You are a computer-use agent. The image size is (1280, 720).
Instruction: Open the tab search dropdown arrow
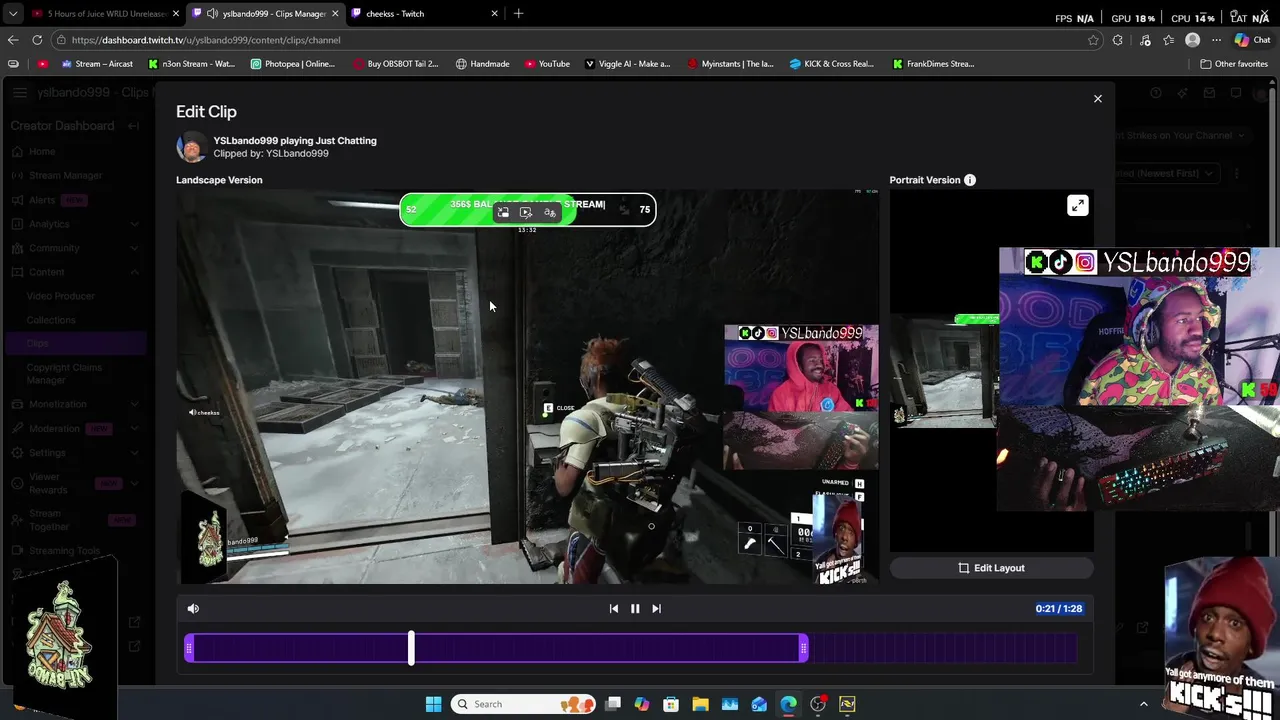13,14
